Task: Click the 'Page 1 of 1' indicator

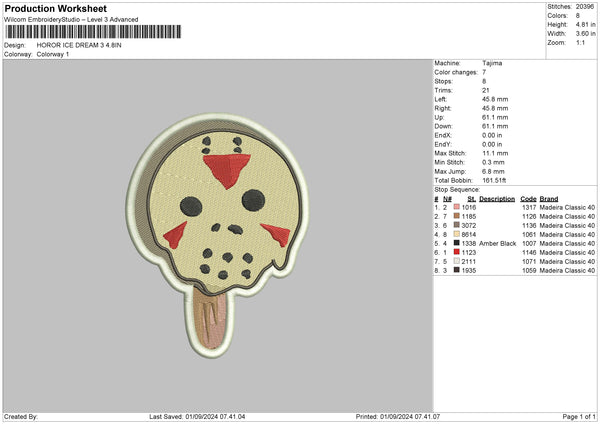Action: point(579,416)
